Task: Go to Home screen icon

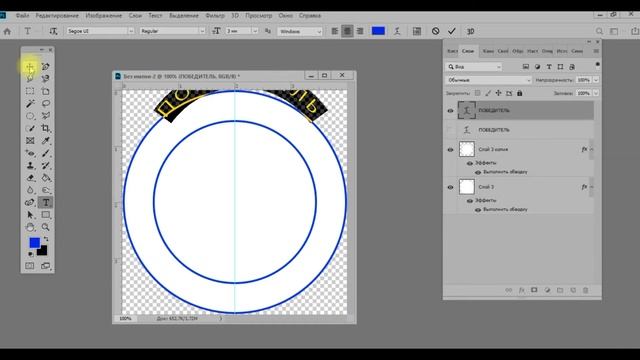Action: point(7,31)
